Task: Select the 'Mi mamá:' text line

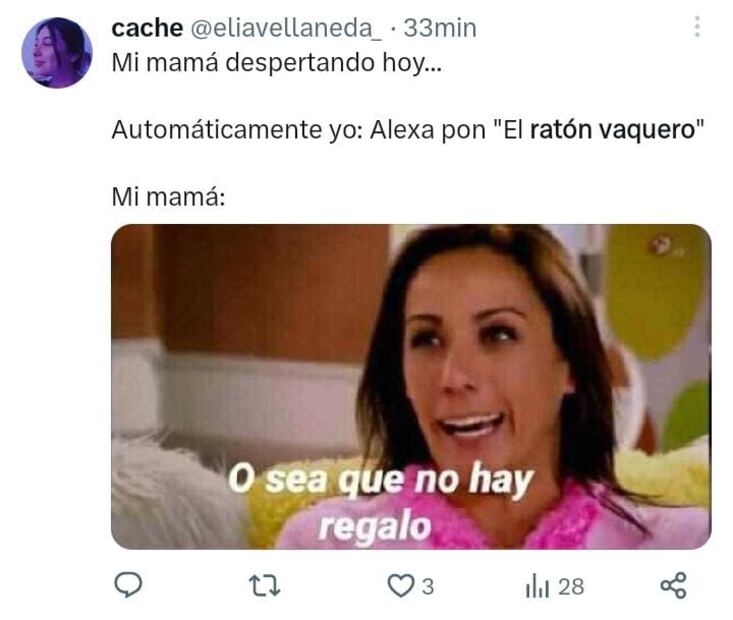Action: point(168,197)
